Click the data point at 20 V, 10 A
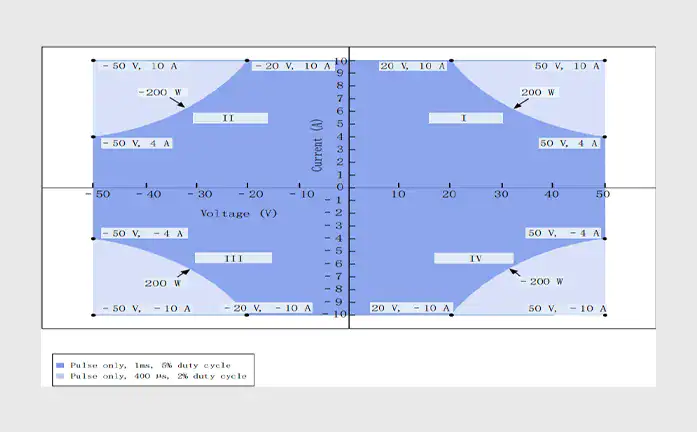Viewport: 697px width, 432px height. (452, 60)
